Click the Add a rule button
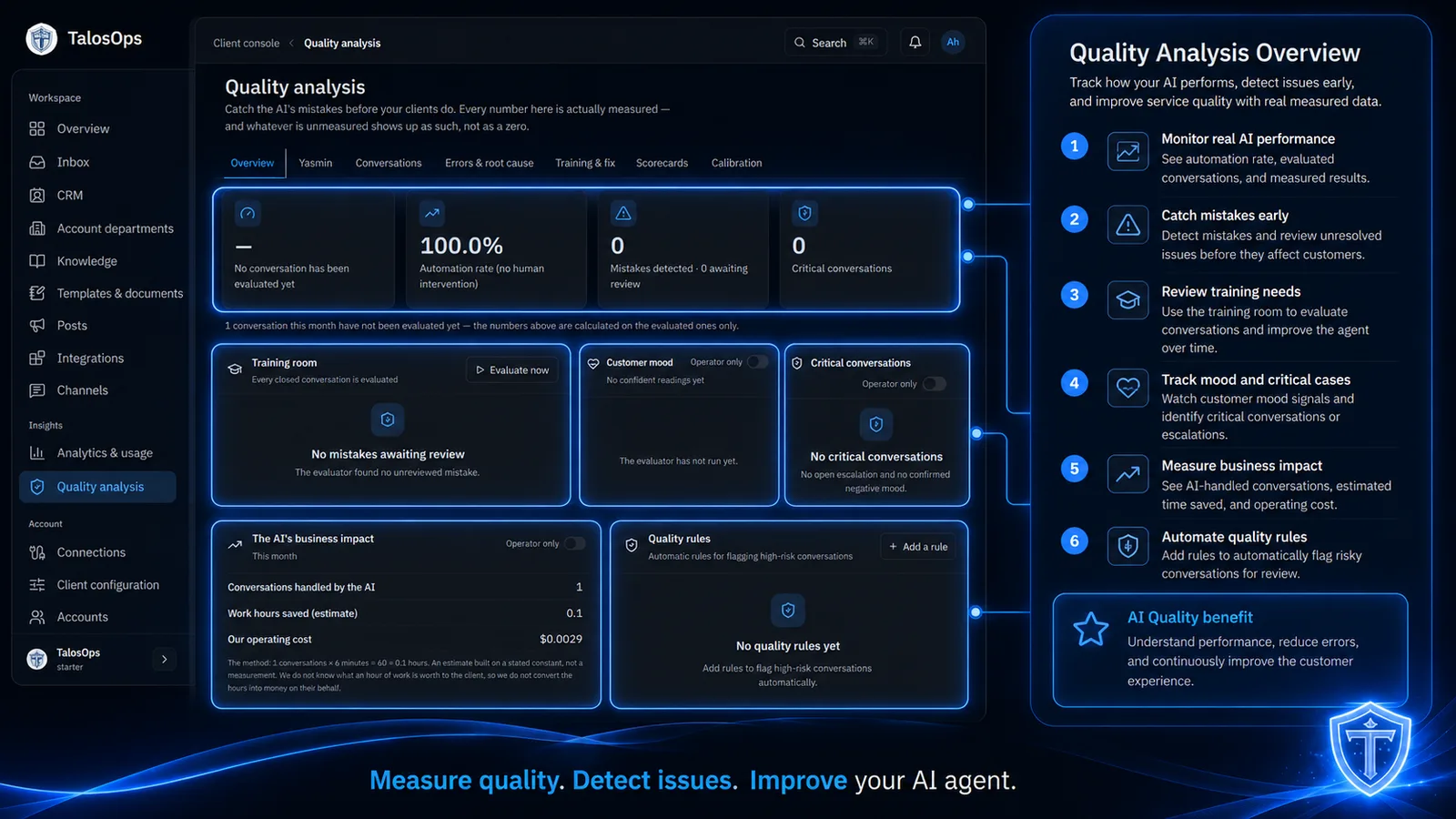Viewport: 1456px width, 819px height. pyautogui.click(x=918, y=546)
